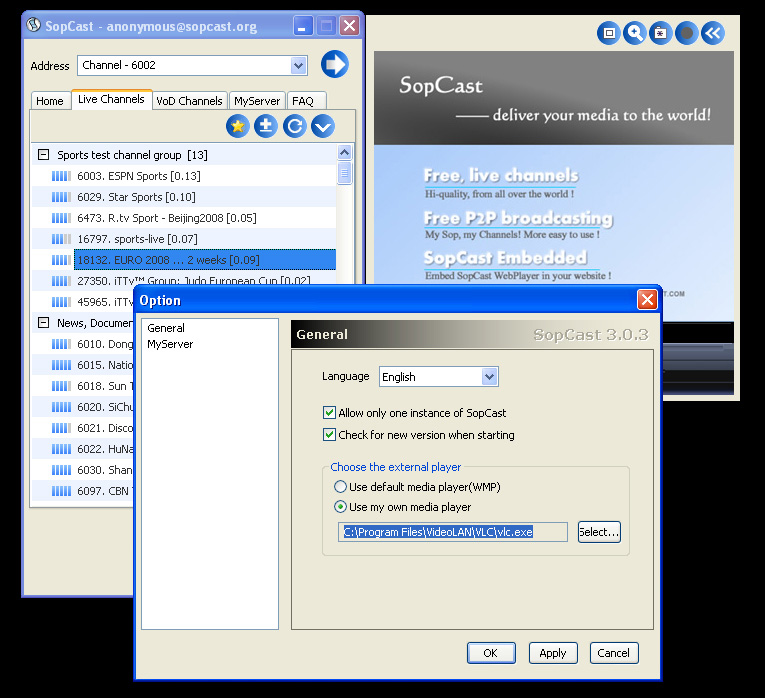This screenshot has height=698, width=765.
Task: Click the channel list scrollbar up arrow
Action: [x=344, y=153]
